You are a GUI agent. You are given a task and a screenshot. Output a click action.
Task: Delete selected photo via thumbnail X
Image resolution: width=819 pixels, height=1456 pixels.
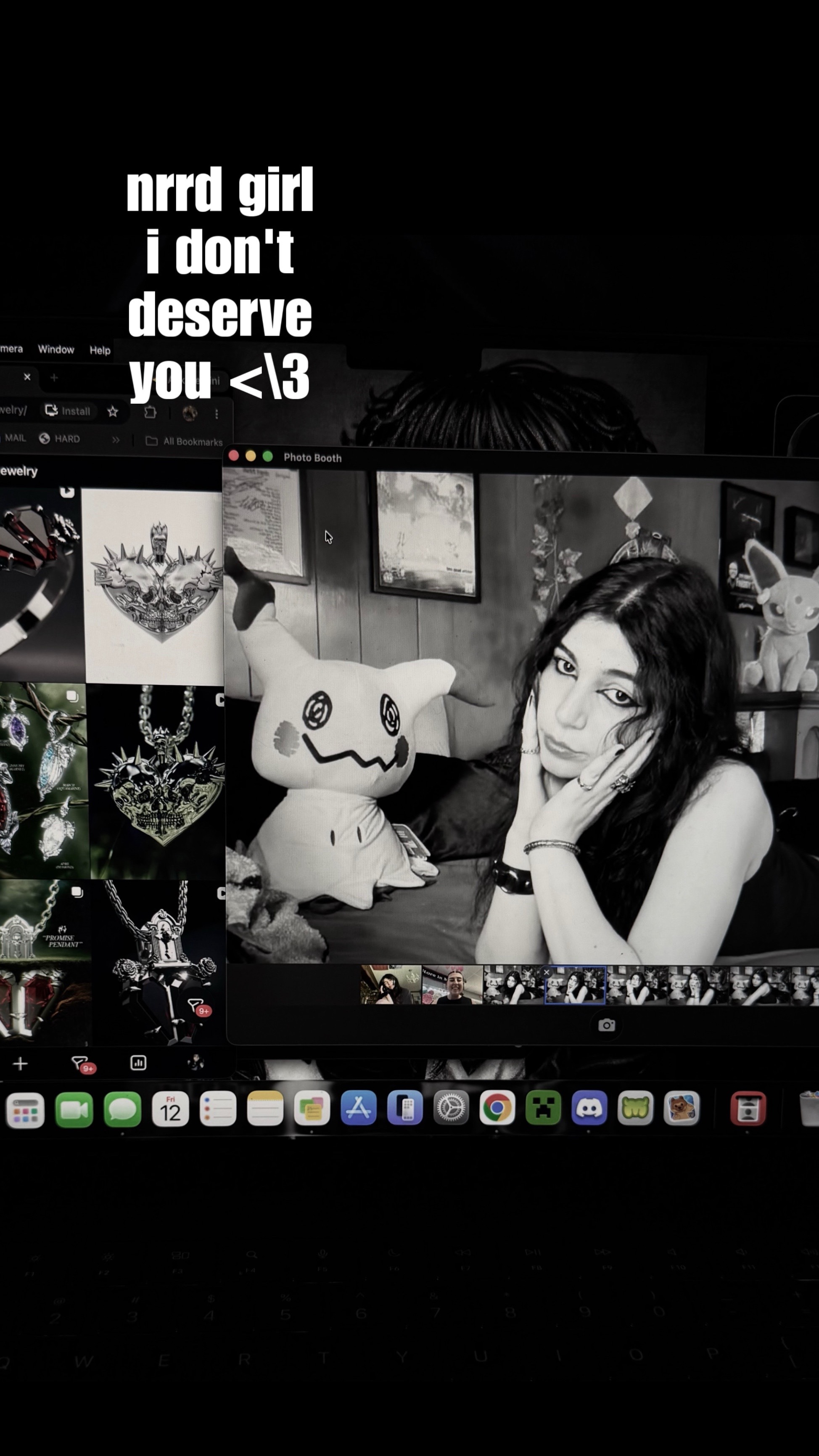point(547,972)
